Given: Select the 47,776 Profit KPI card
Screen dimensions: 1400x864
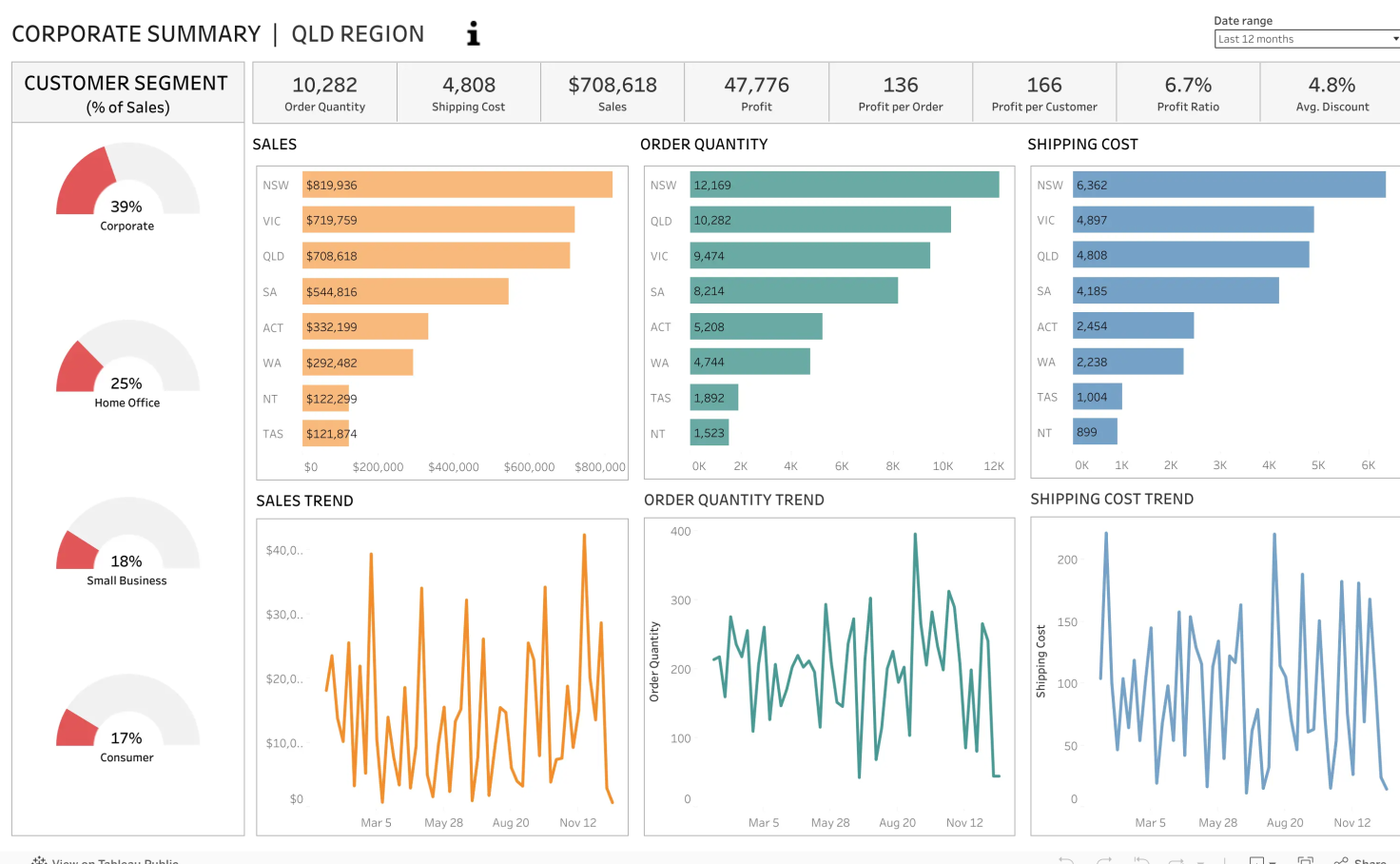Looking at the screenshot, I should click(x=756, y=93).
